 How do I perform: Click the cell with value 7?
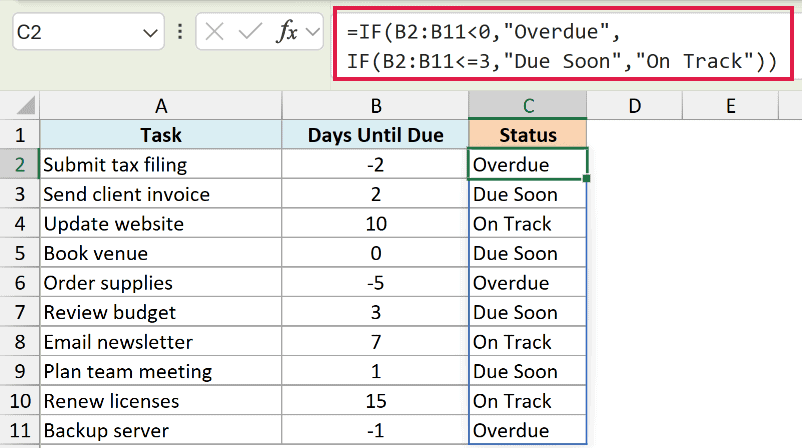click(x=375, y=342)
